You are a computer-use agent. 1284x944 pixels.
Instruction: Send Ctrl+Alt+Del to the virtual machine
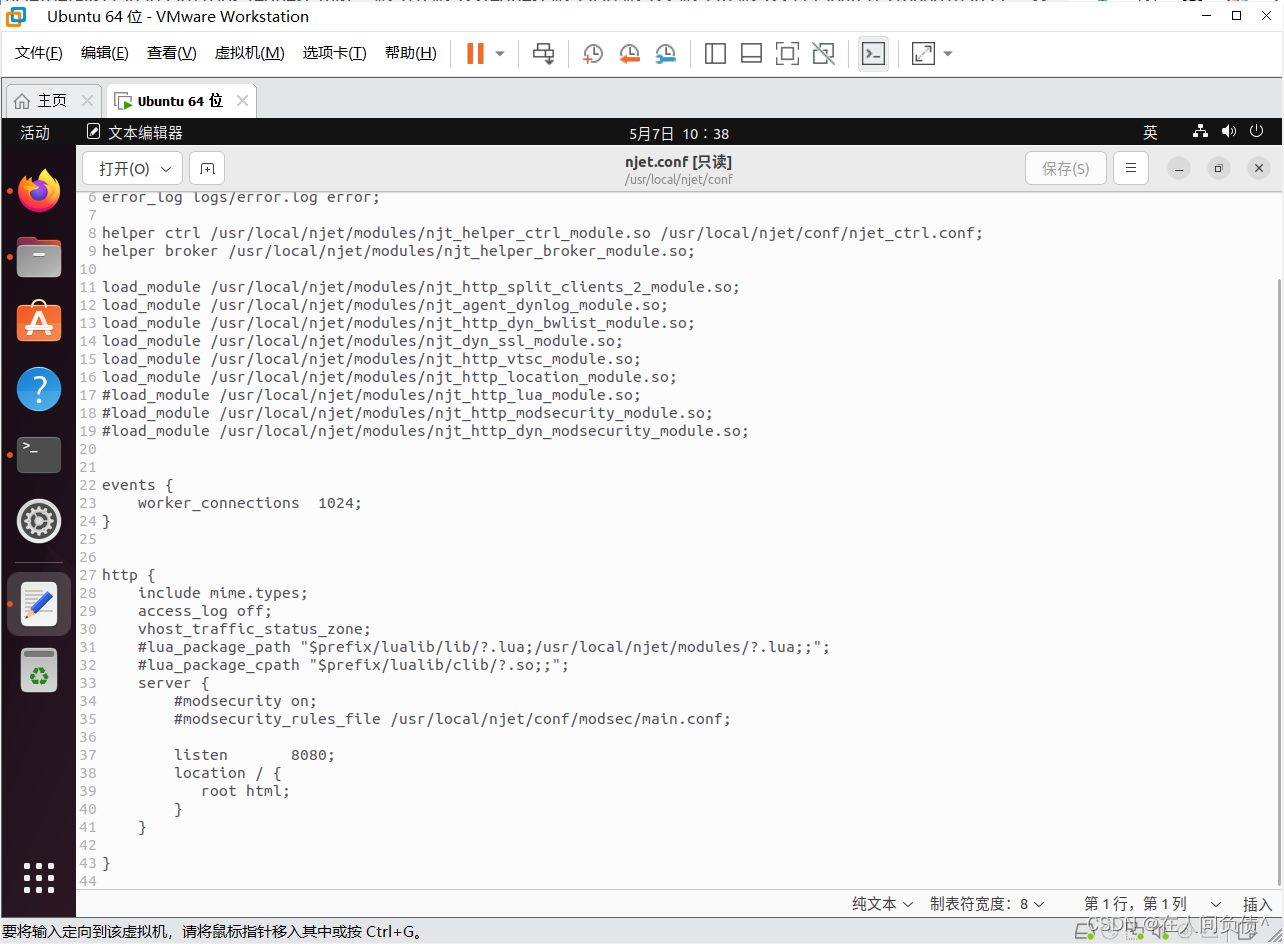543,54
